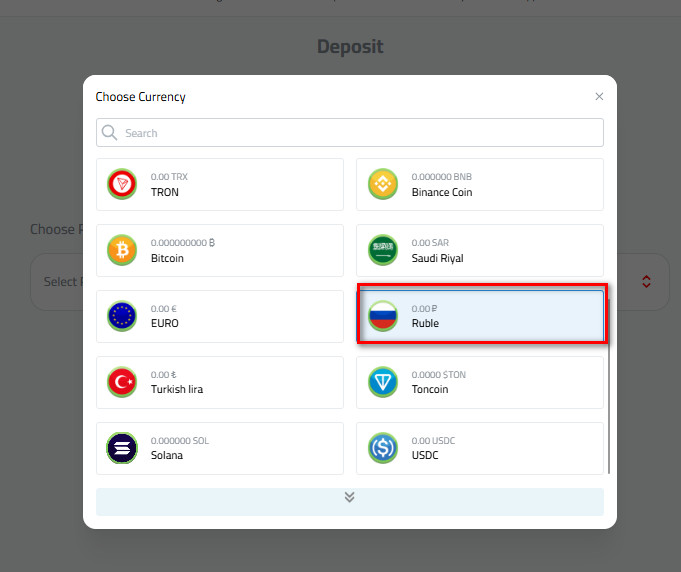
Task: Choose Solana currency name
Action: click(167, 456)
